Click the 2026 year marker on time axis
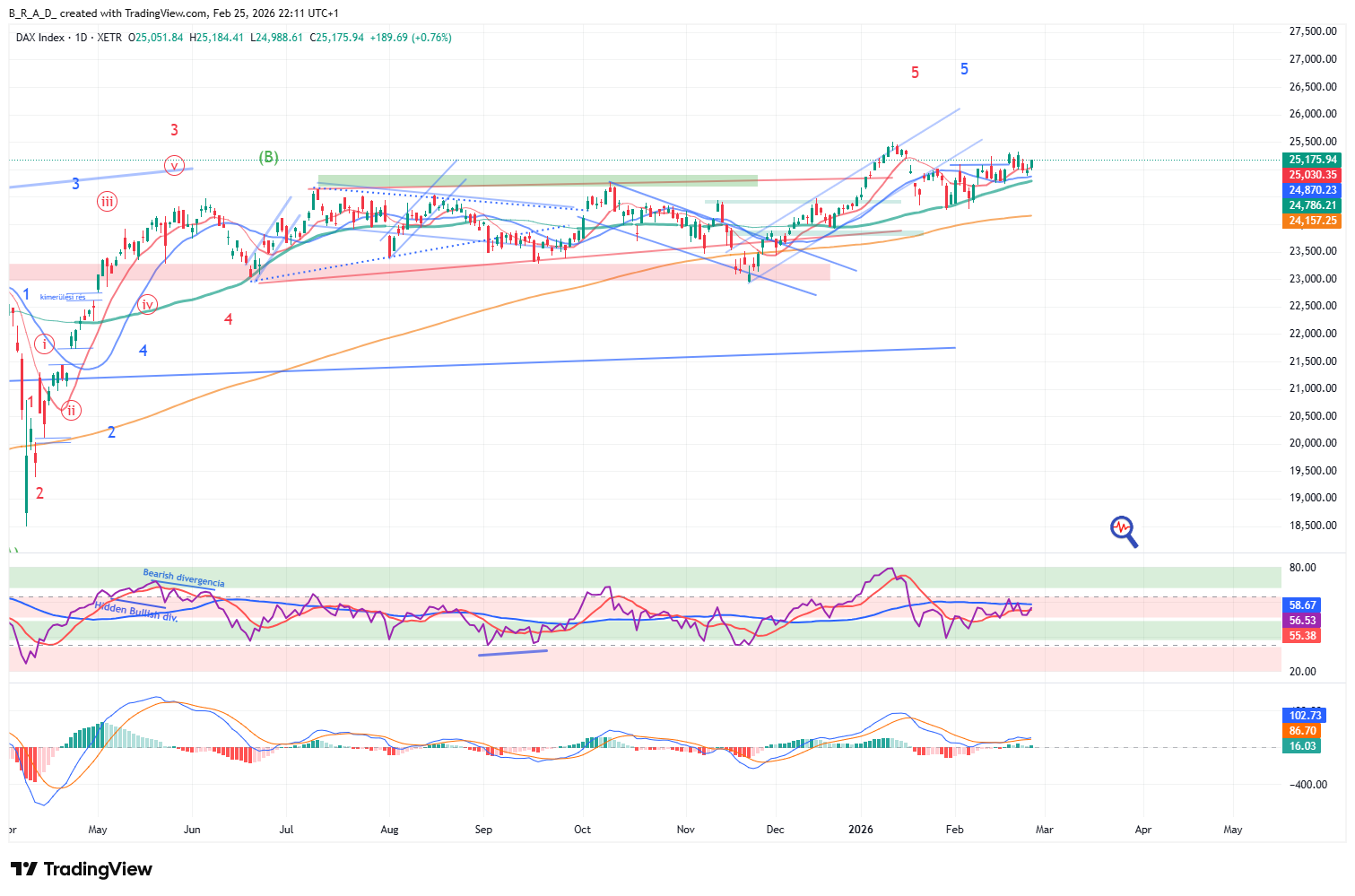The width and height of the screenshot is (1355, 896). pos(860,830)
